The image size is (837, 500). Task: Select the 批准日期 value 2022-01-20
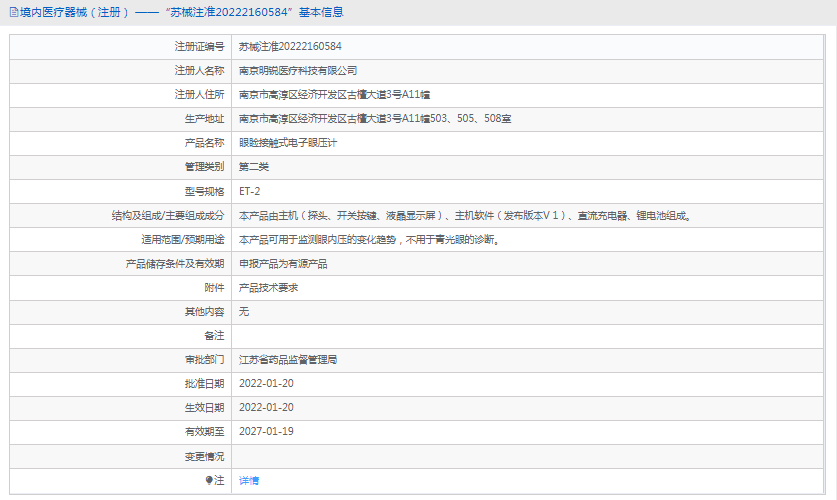(x=266, y=384)
